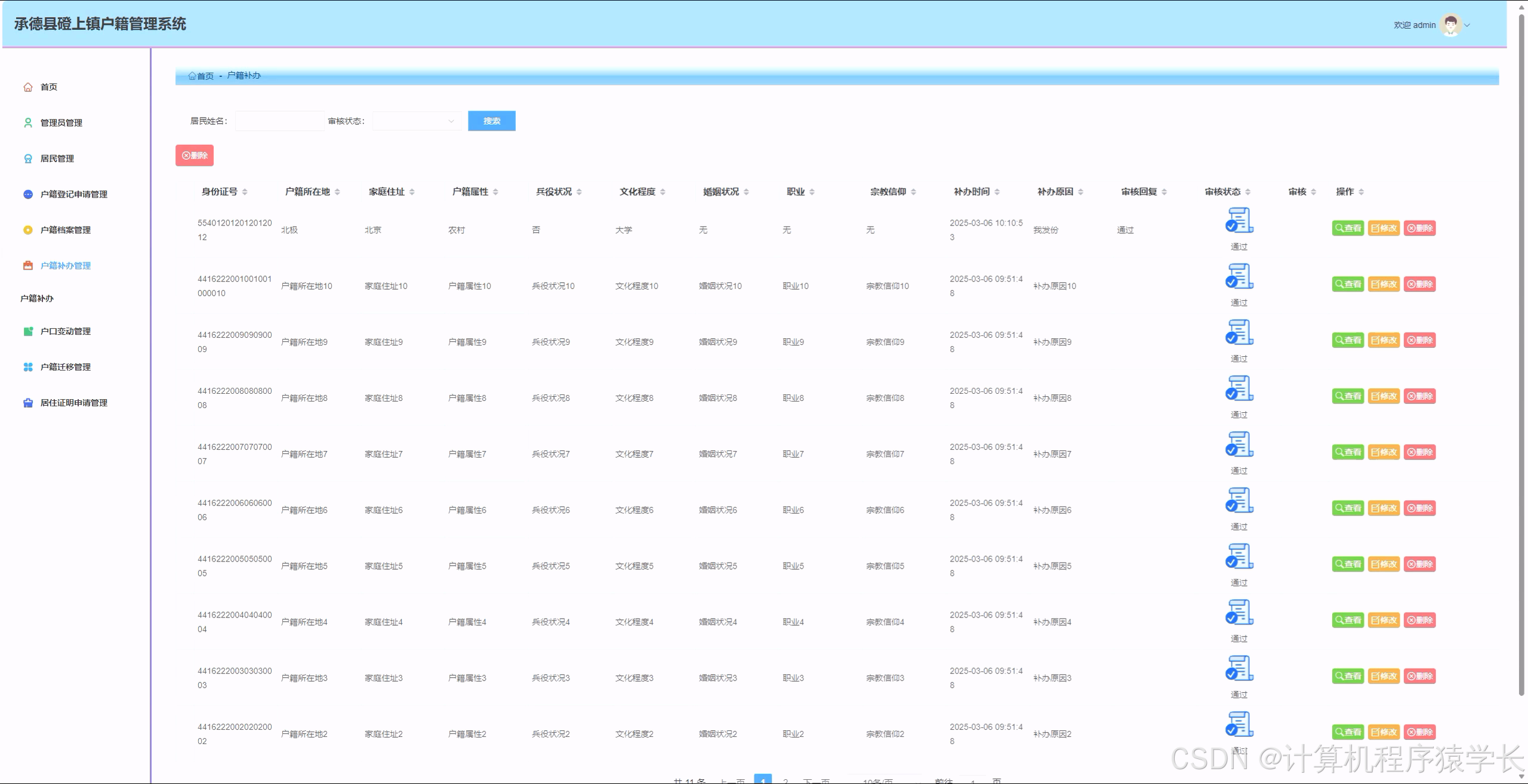Select 户籍补办 submenu item in sidebar
Screen dimensions: 1528x784
(37, 298)
